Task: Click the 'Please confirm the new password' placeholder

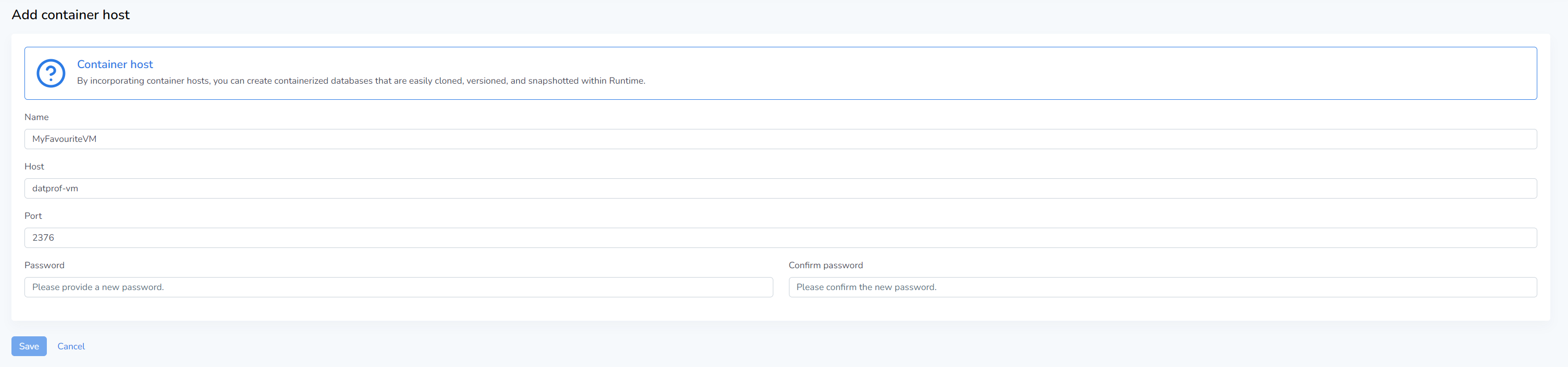Action: (866, 287)
